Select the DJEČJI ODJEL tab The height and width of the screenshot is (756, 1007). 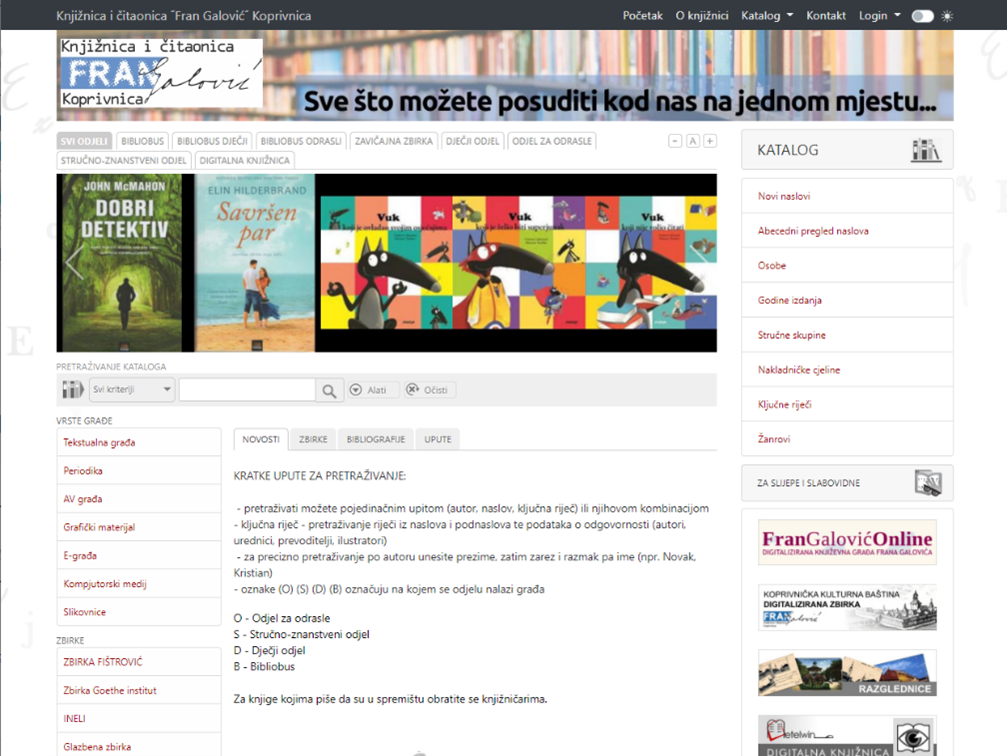(x=472, y=141)
